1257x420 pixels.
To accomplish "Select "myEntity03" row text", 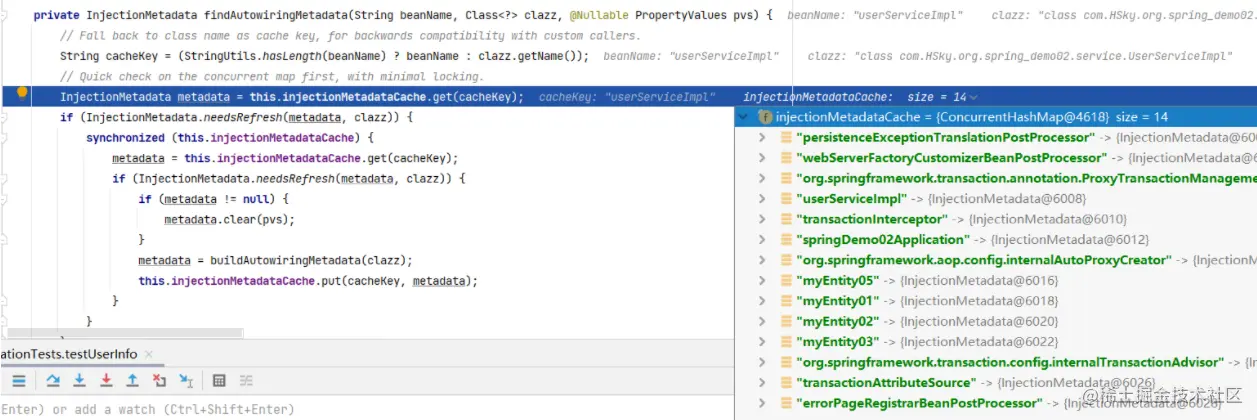I will (838, 342).
